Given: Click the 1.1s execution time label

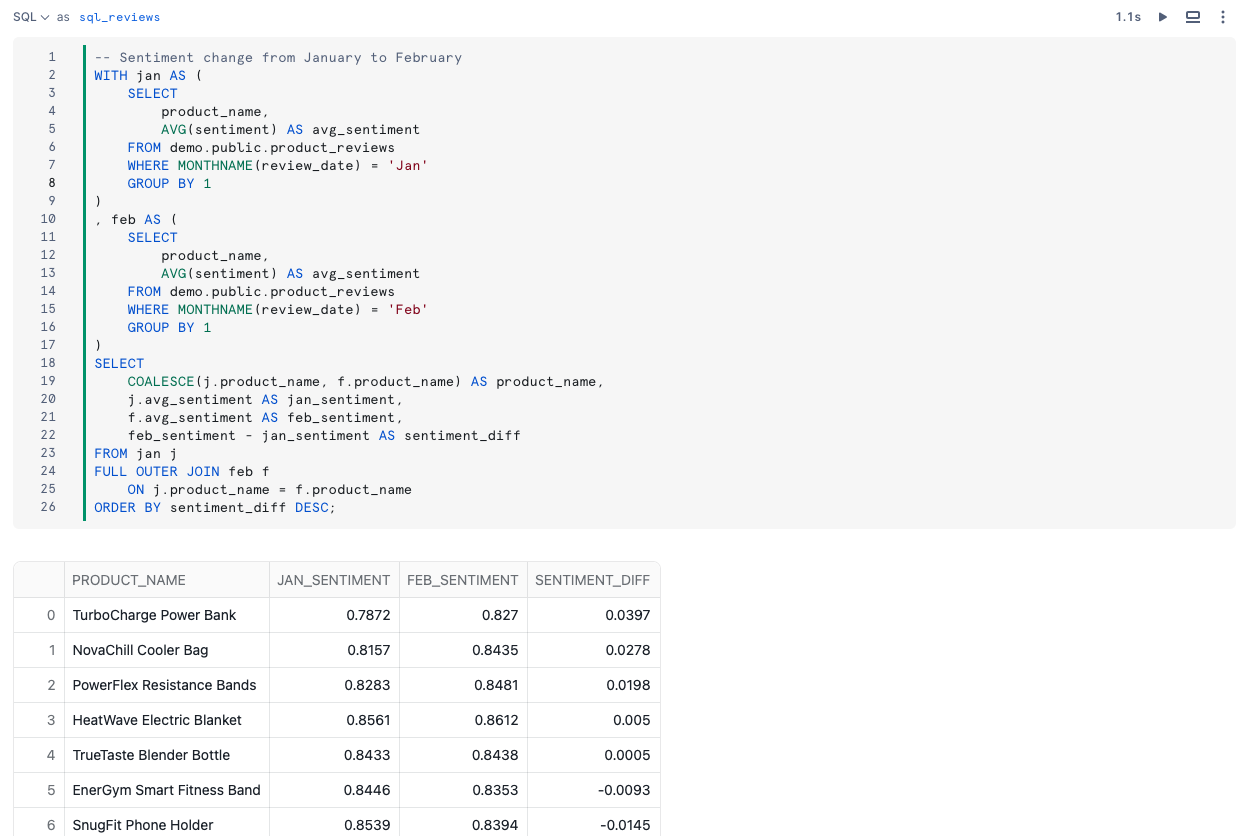Looking at the screenshot, I should click(x=1128, y=17).
